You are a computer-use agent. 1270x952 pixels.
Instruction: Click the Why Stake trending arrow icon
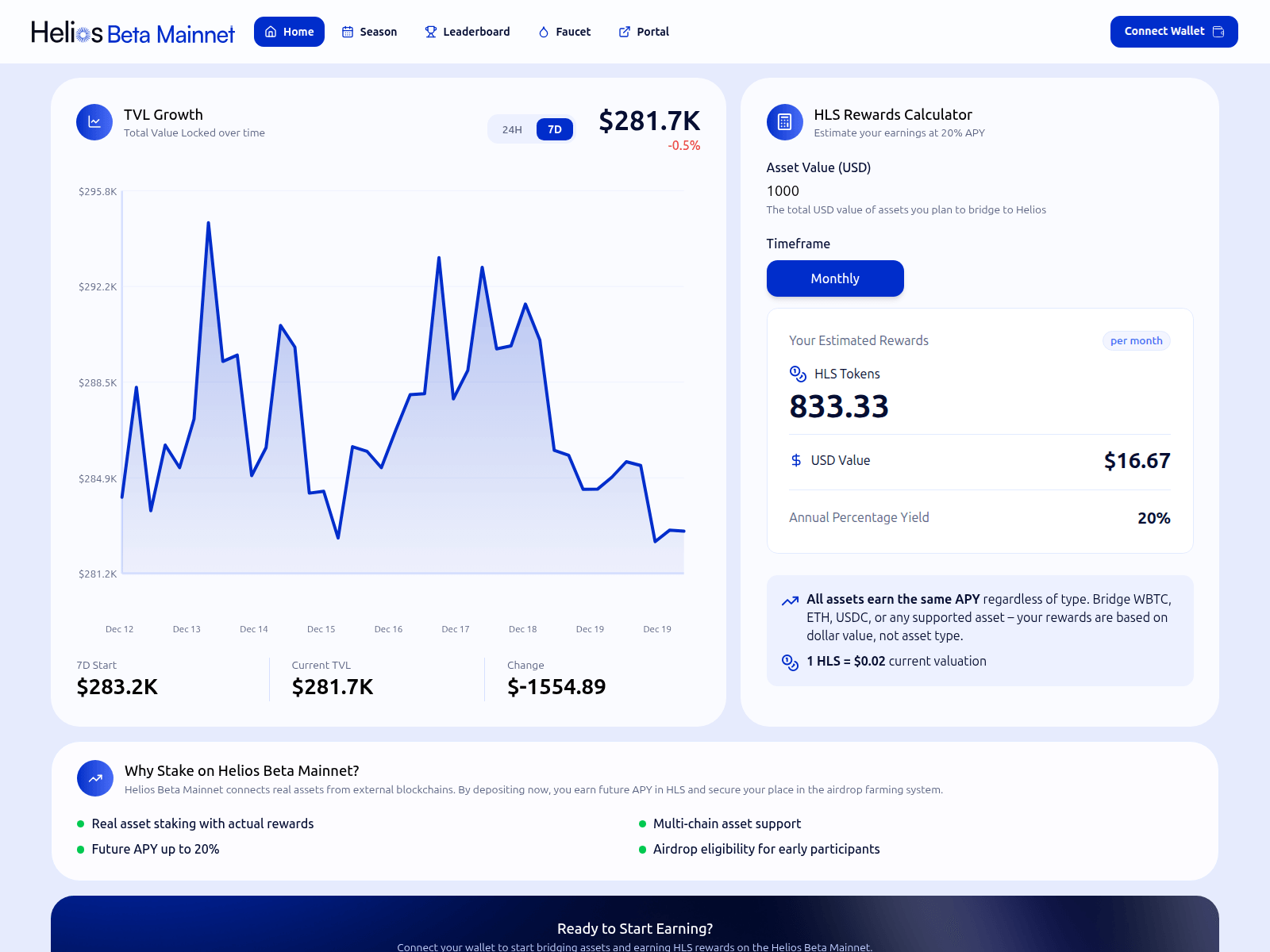[x=95, y=778]
